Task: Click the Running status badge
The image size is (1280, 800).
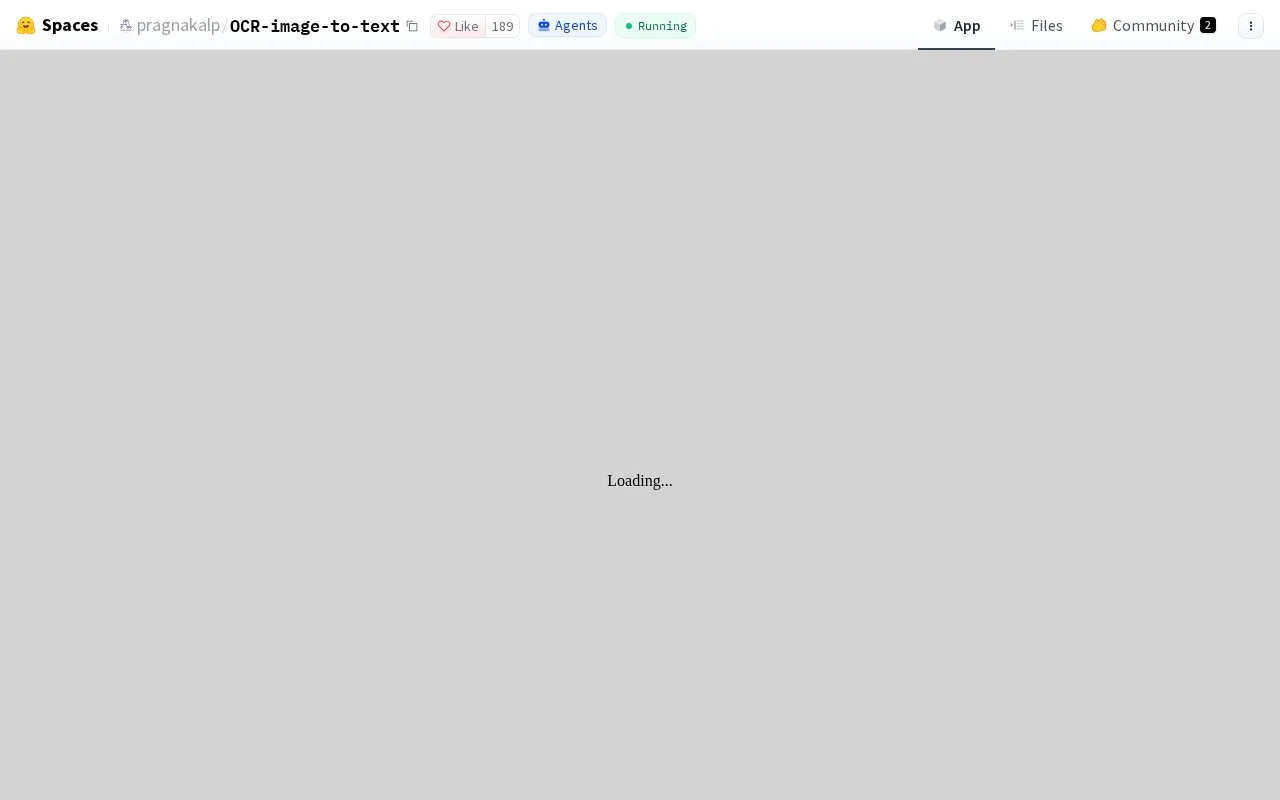Action: pos(655,26)
